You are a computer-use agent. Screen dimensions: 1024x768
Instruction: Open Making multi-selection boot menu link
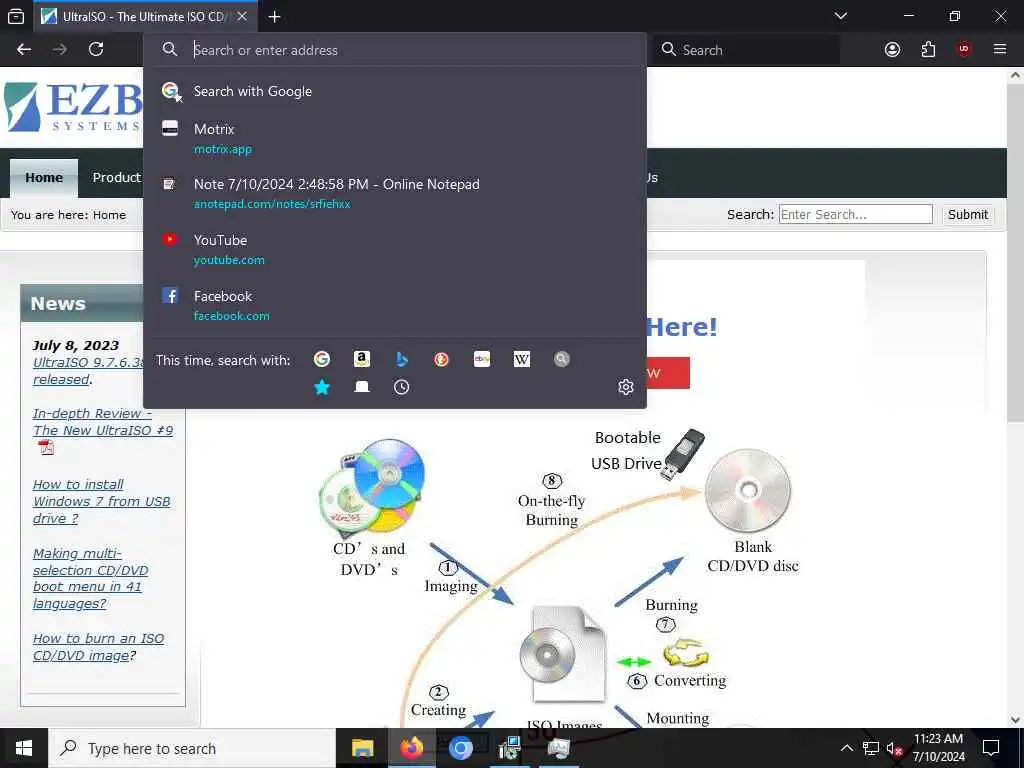(x=91, y=579)
